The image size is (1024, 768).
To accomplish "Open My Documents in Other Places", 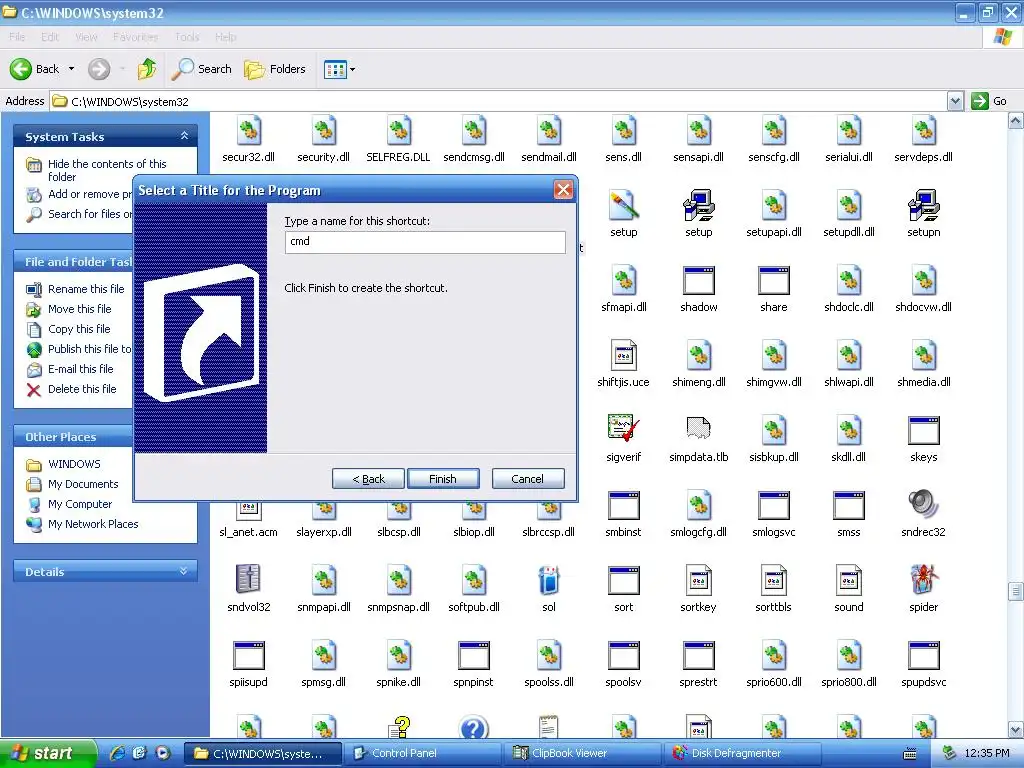I will 83,484.
